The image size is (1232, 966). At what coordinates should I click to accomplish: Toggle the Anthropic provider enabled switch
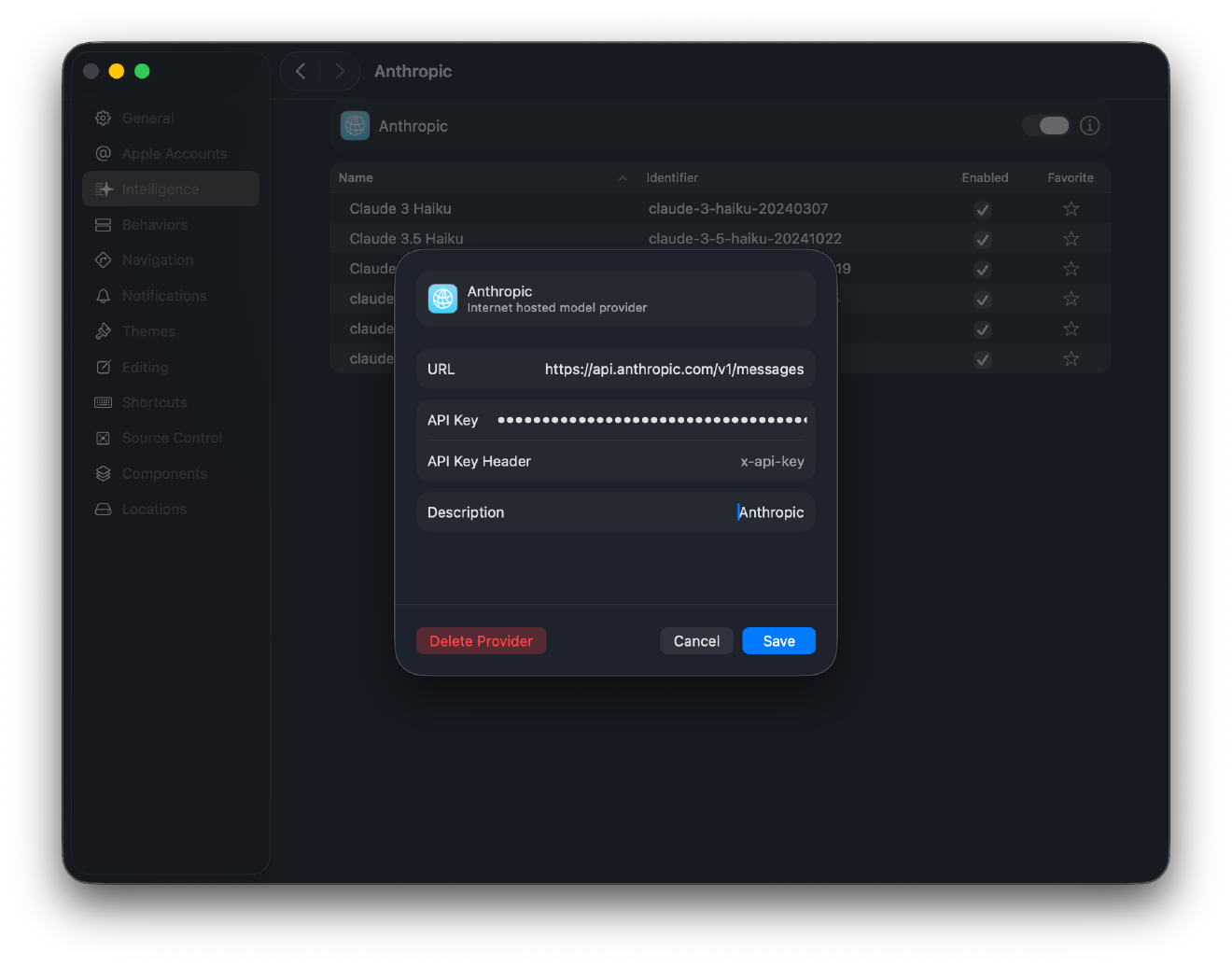pos(1046,125)
